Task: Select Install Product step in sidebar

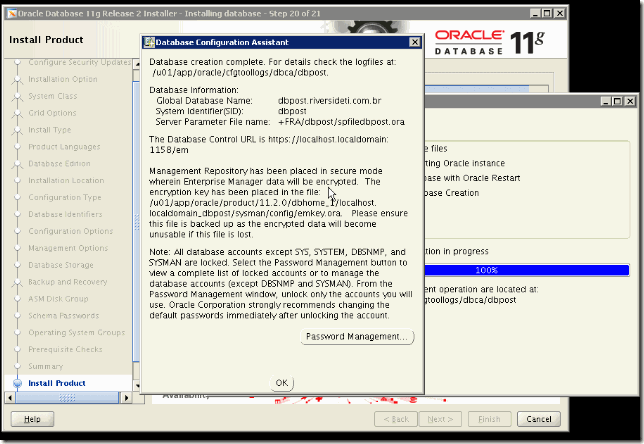Action: pyautogui.click(x=57, y=383)
